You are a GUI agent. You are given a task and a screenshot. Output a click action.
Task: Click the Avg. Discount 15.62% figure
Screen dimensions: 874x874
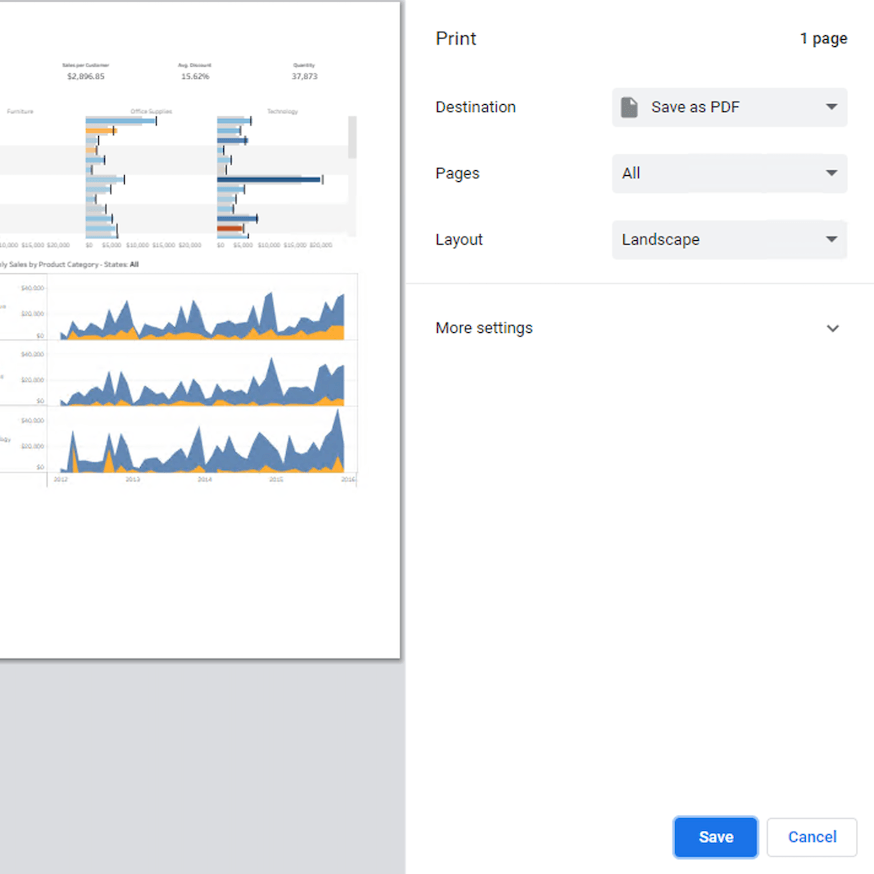194,76
